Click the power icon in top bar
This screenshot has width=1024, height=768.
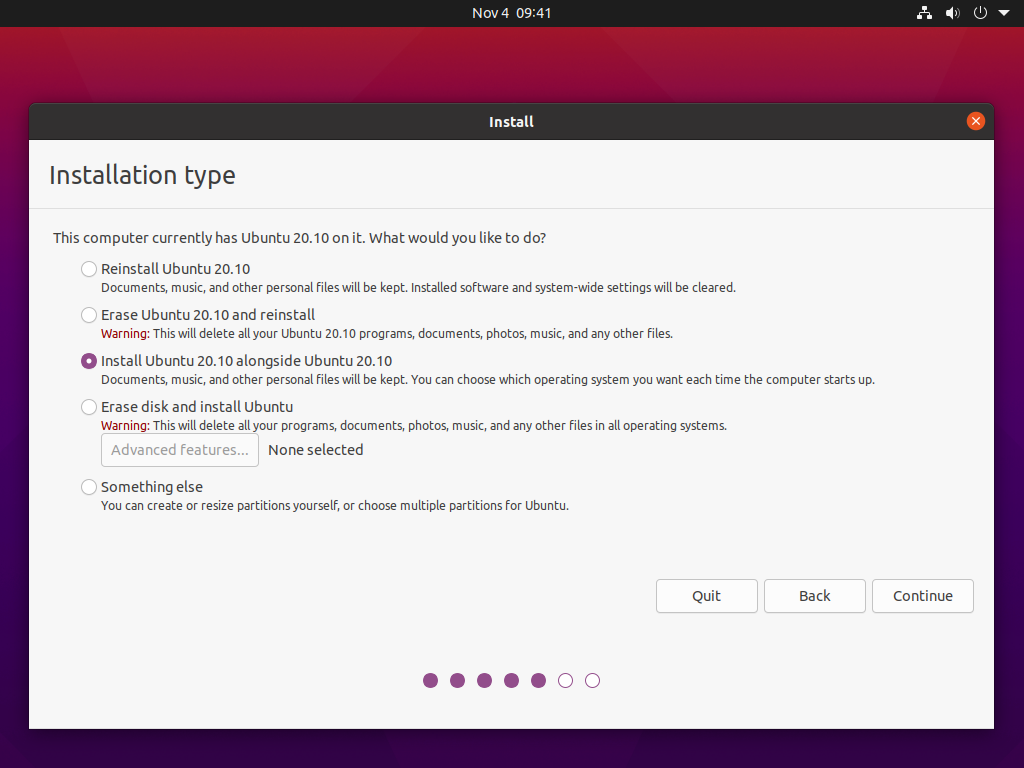[x=980, y=13]
